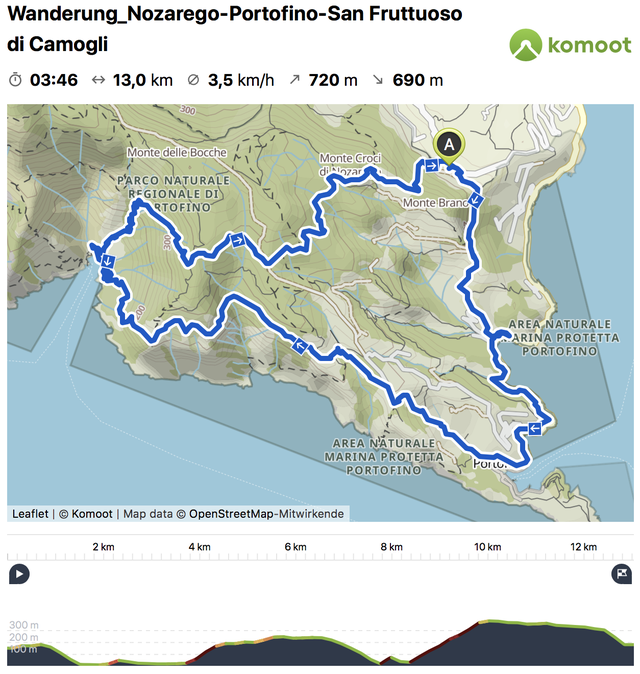Open the OpenStreetMap-Mitwirkende link

(266, 514)
